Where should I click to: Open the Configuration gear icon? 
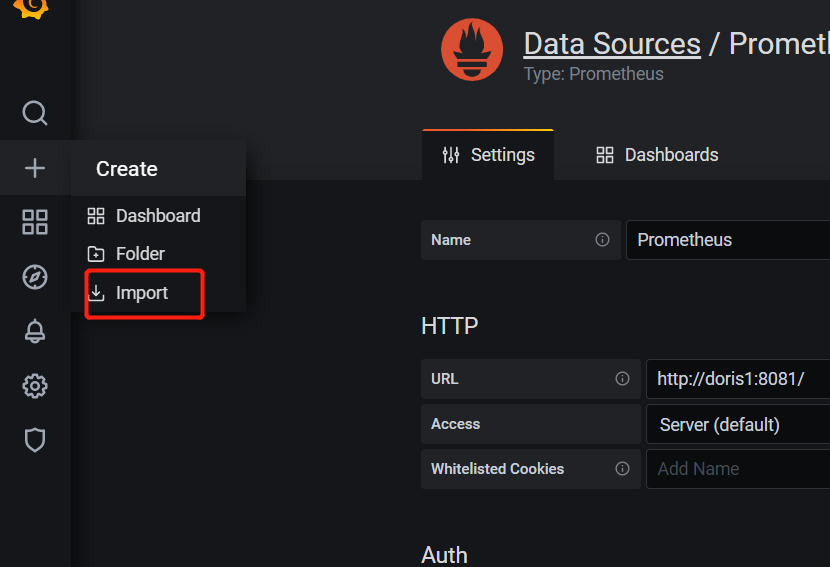pyautogui.click(x=35, y=386)
